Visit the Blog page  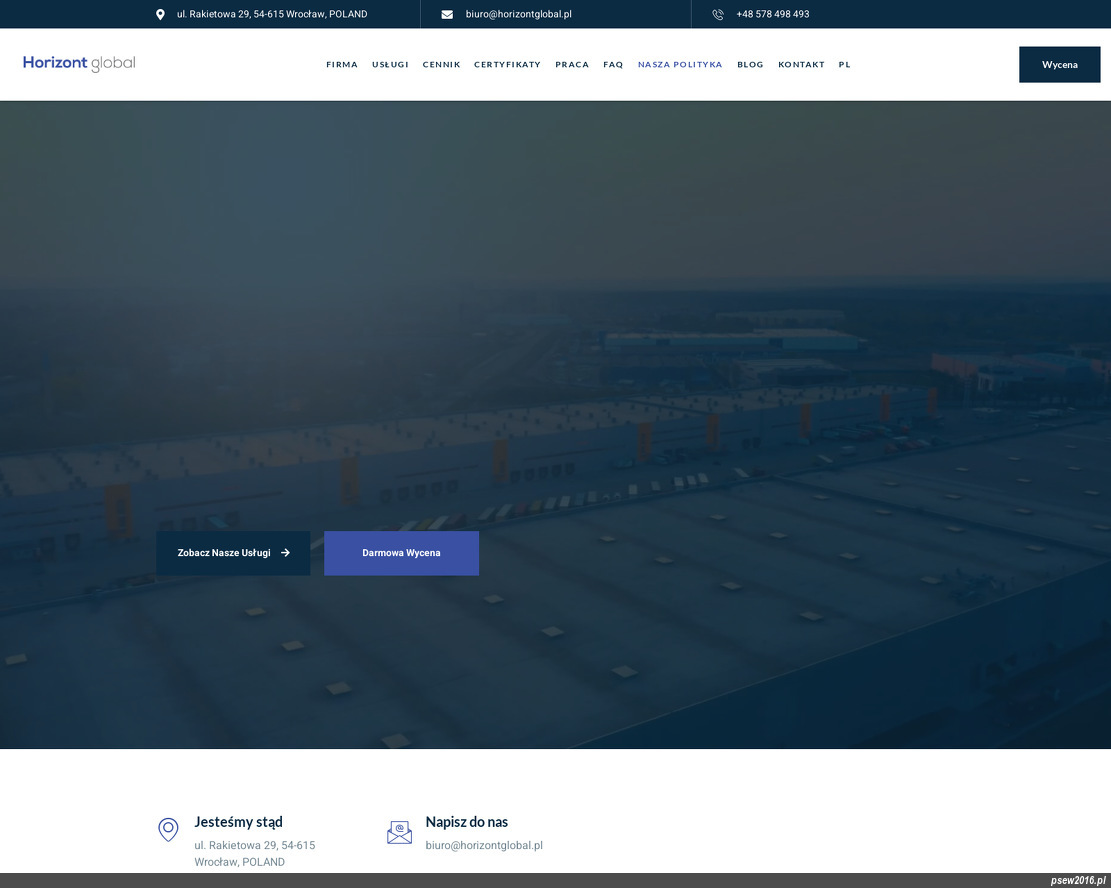[x=750, y=64]
